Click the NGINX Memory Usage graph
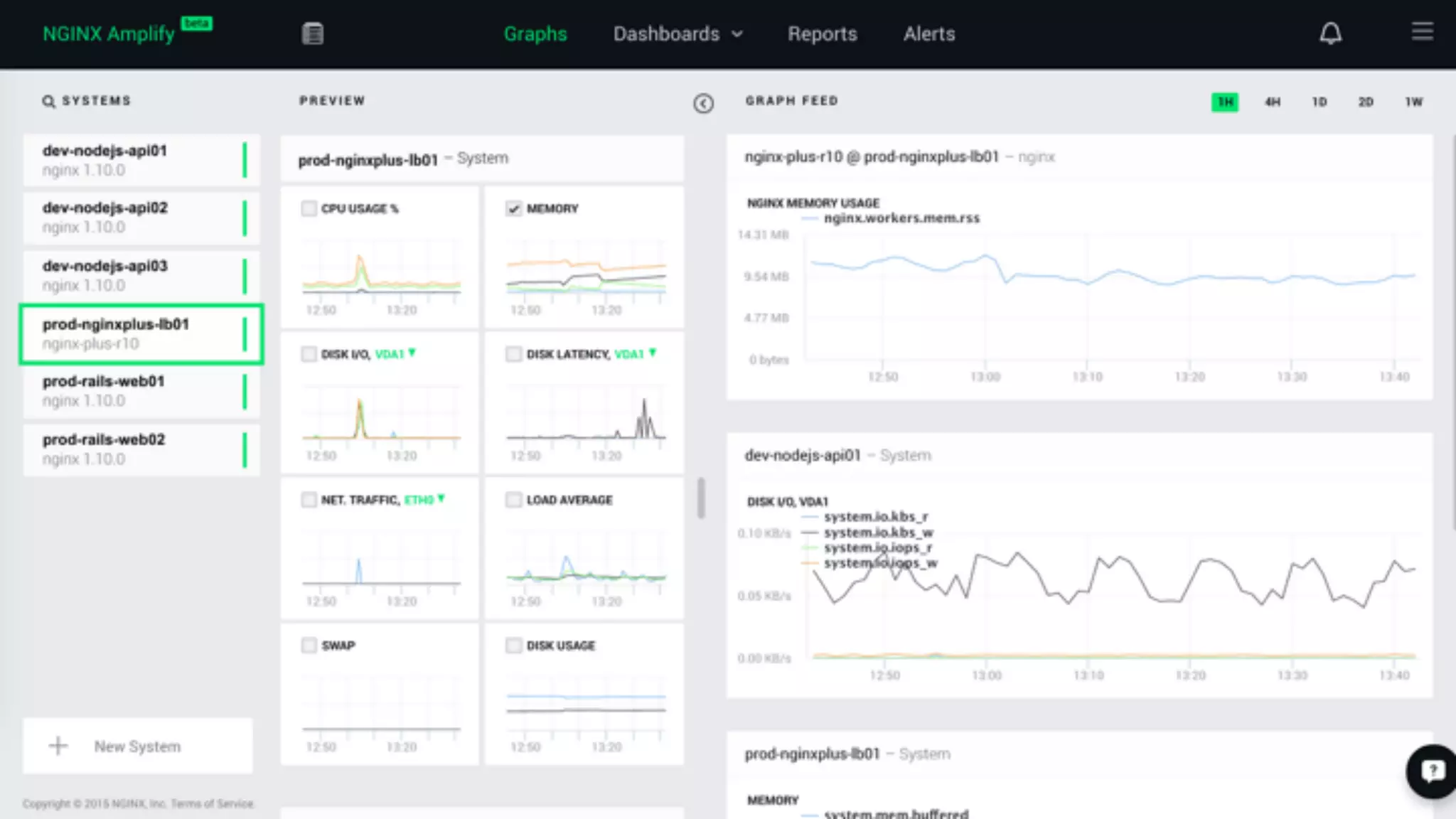 [1111, 299]
